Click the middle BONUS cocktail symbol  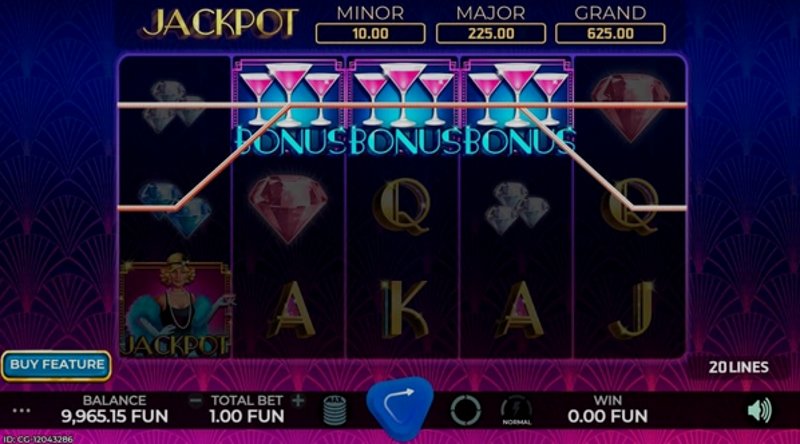tap(403, 107)
